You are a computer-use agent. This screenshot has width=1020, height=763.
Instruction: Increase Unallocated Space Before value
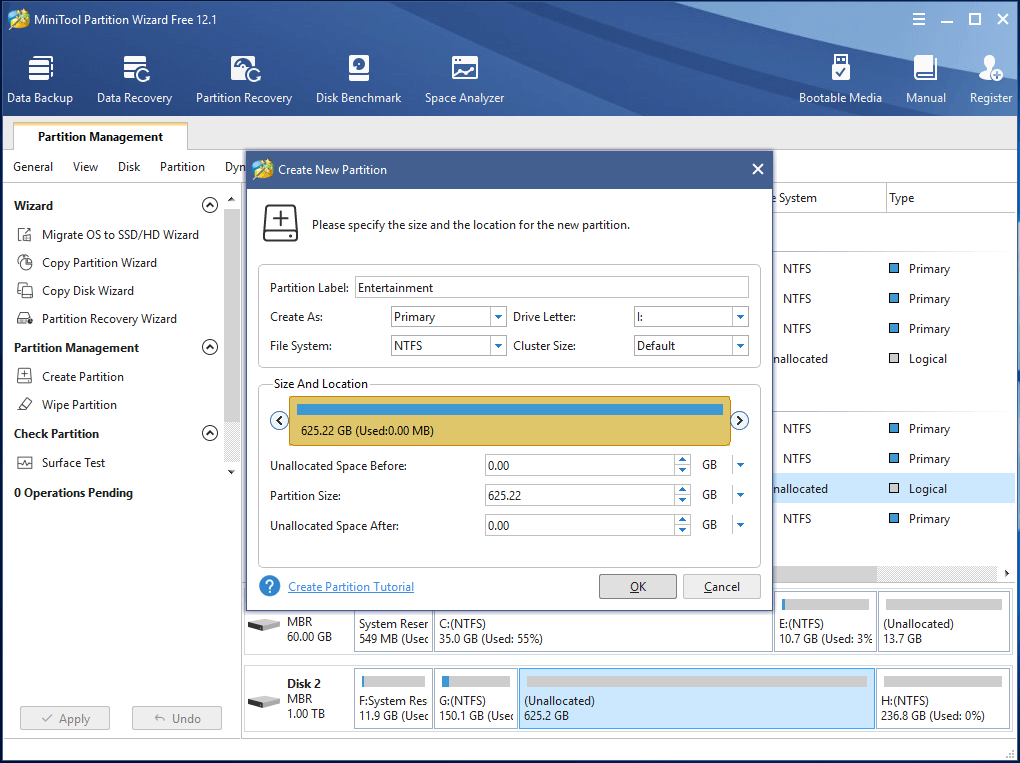coord(682,460)
